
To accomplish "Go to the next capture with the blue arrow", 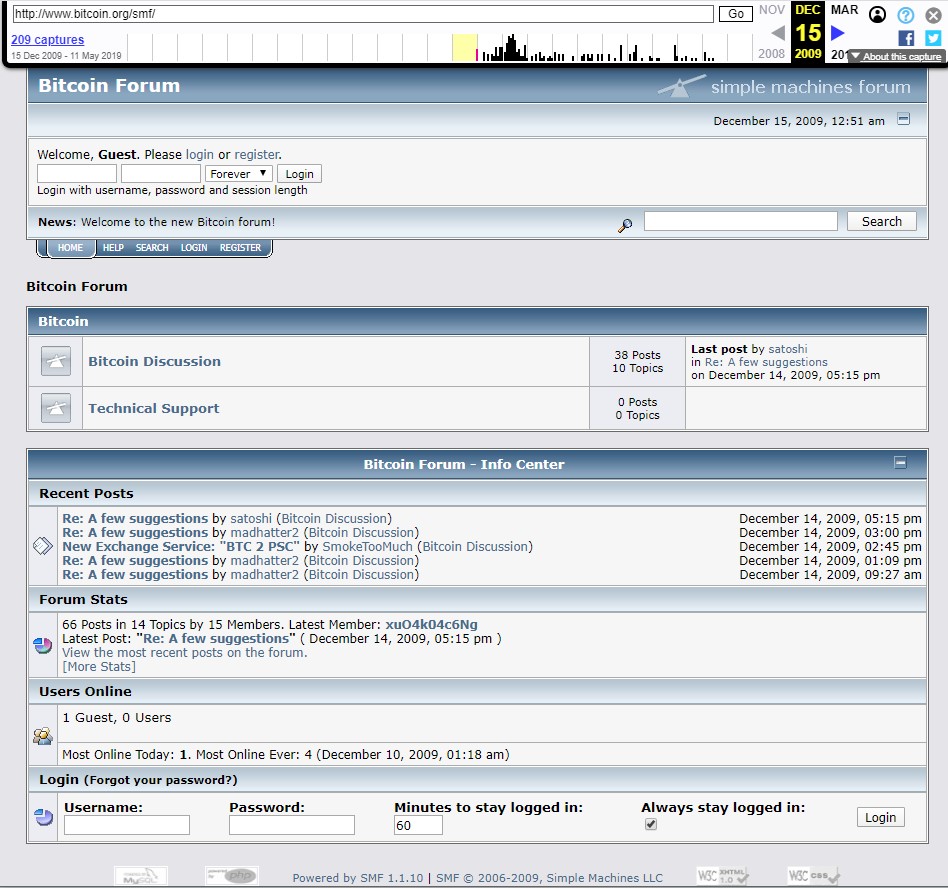I will (x=837, y=33).
